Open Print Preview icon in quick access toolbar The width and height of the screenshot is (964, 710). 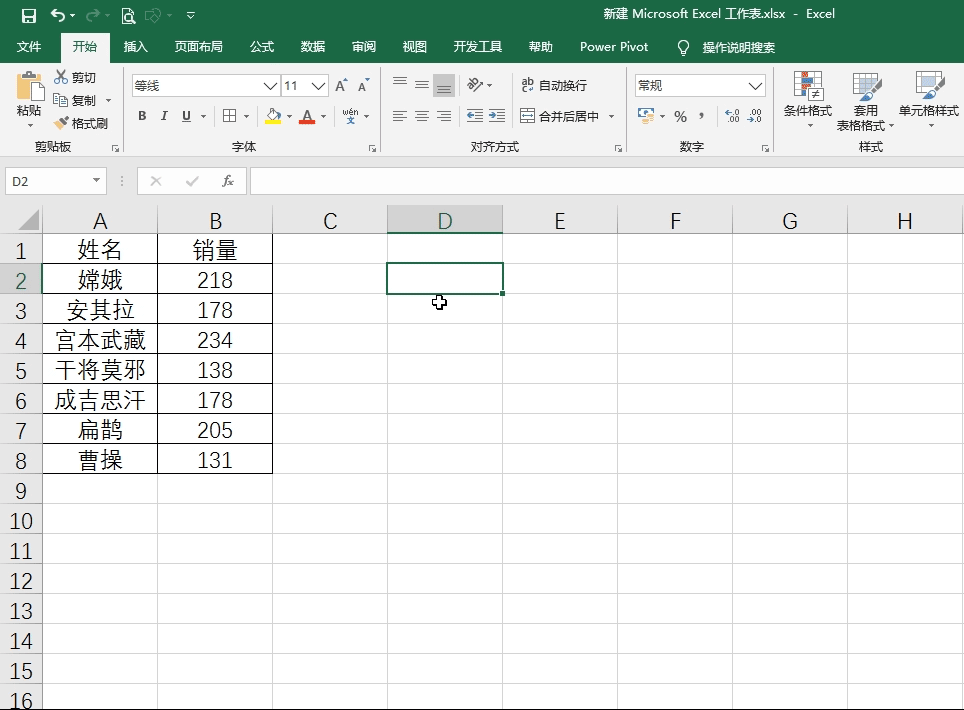[128, 15]
